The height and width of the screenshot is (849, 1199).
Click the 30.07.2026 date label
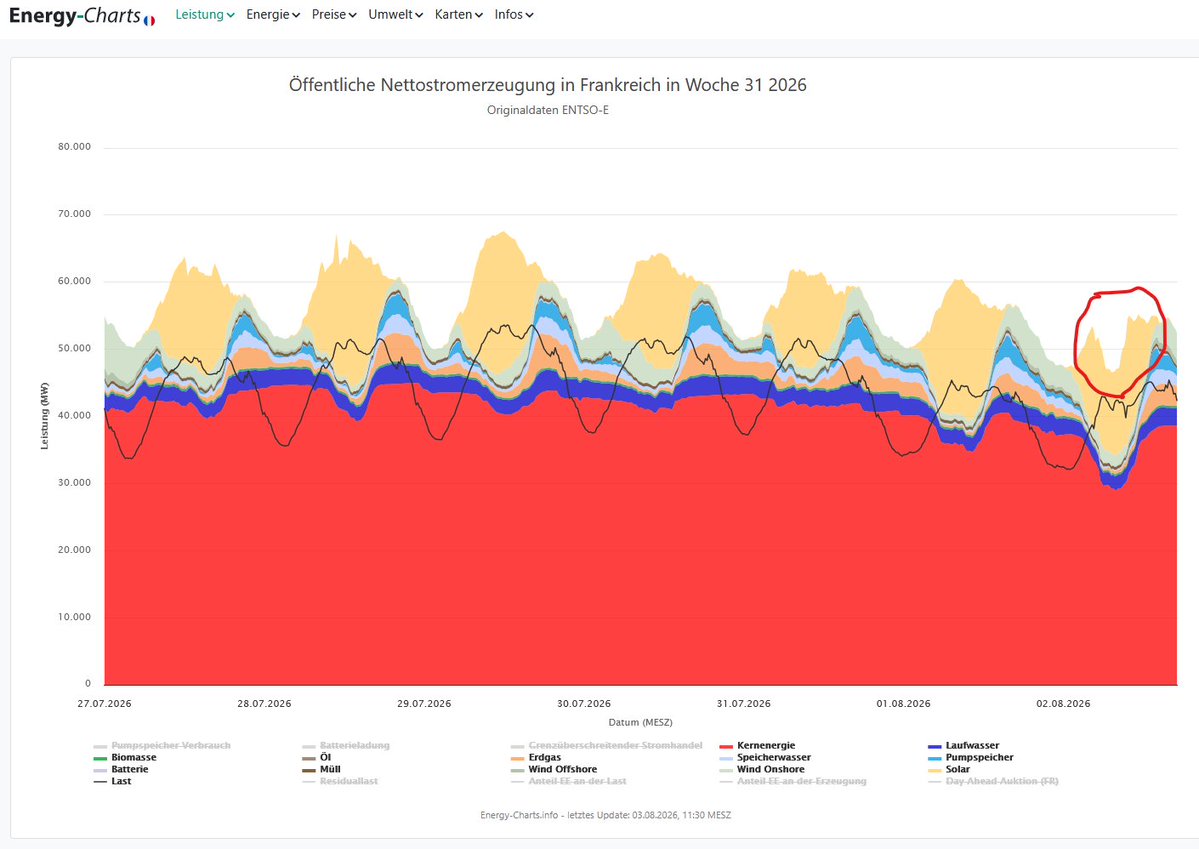point(583,704)
